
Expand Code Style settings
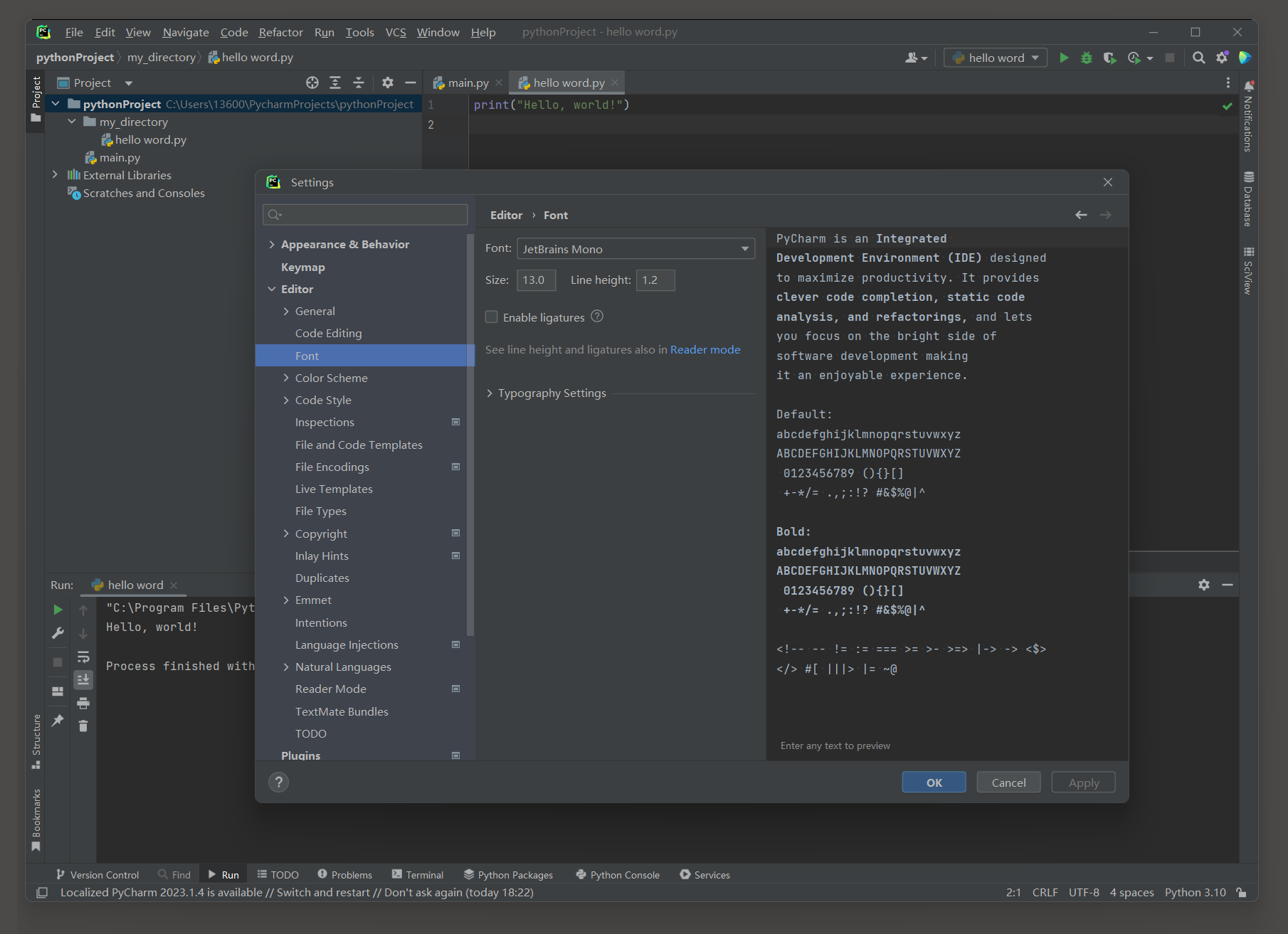pos(286,400)
